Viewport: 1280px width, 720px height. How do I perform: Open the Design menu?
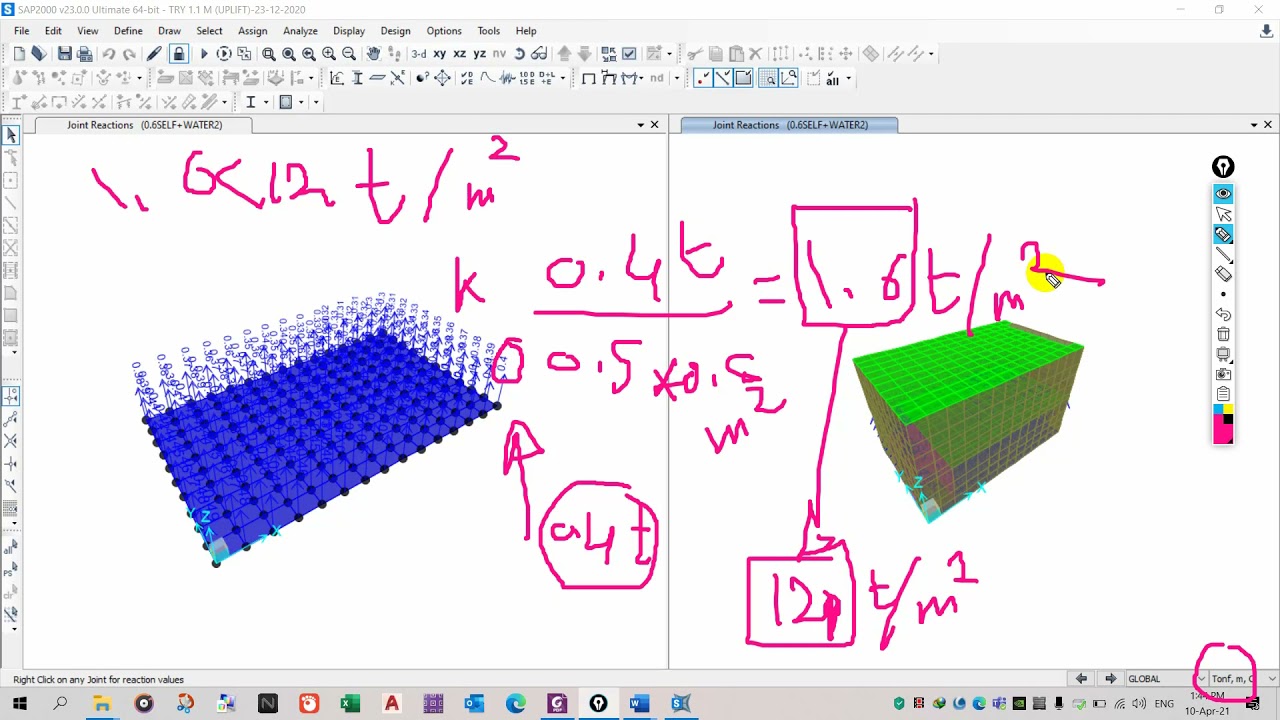[x=395, y=31]
